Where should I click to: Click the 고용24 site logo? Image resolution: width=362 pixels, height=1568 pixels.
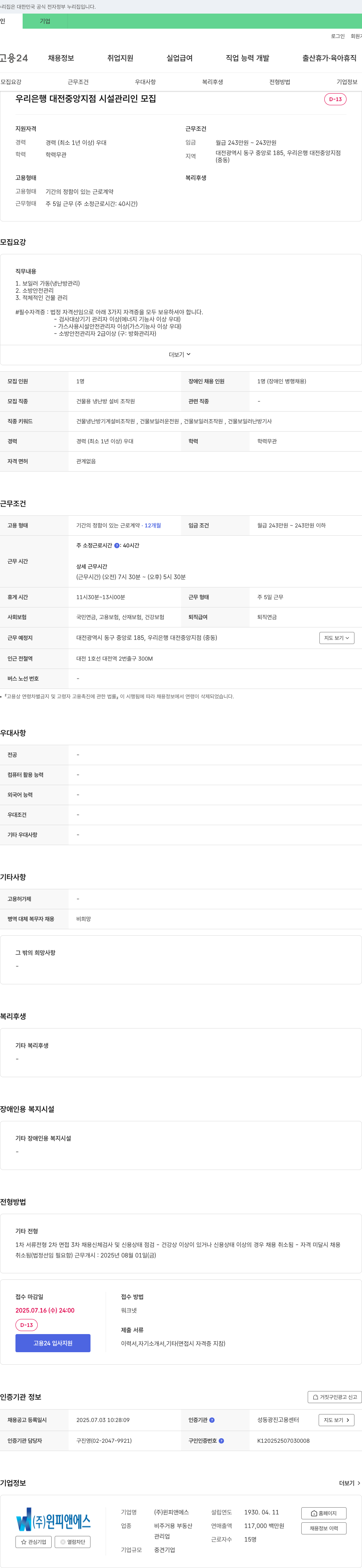[x=14, y=58]
